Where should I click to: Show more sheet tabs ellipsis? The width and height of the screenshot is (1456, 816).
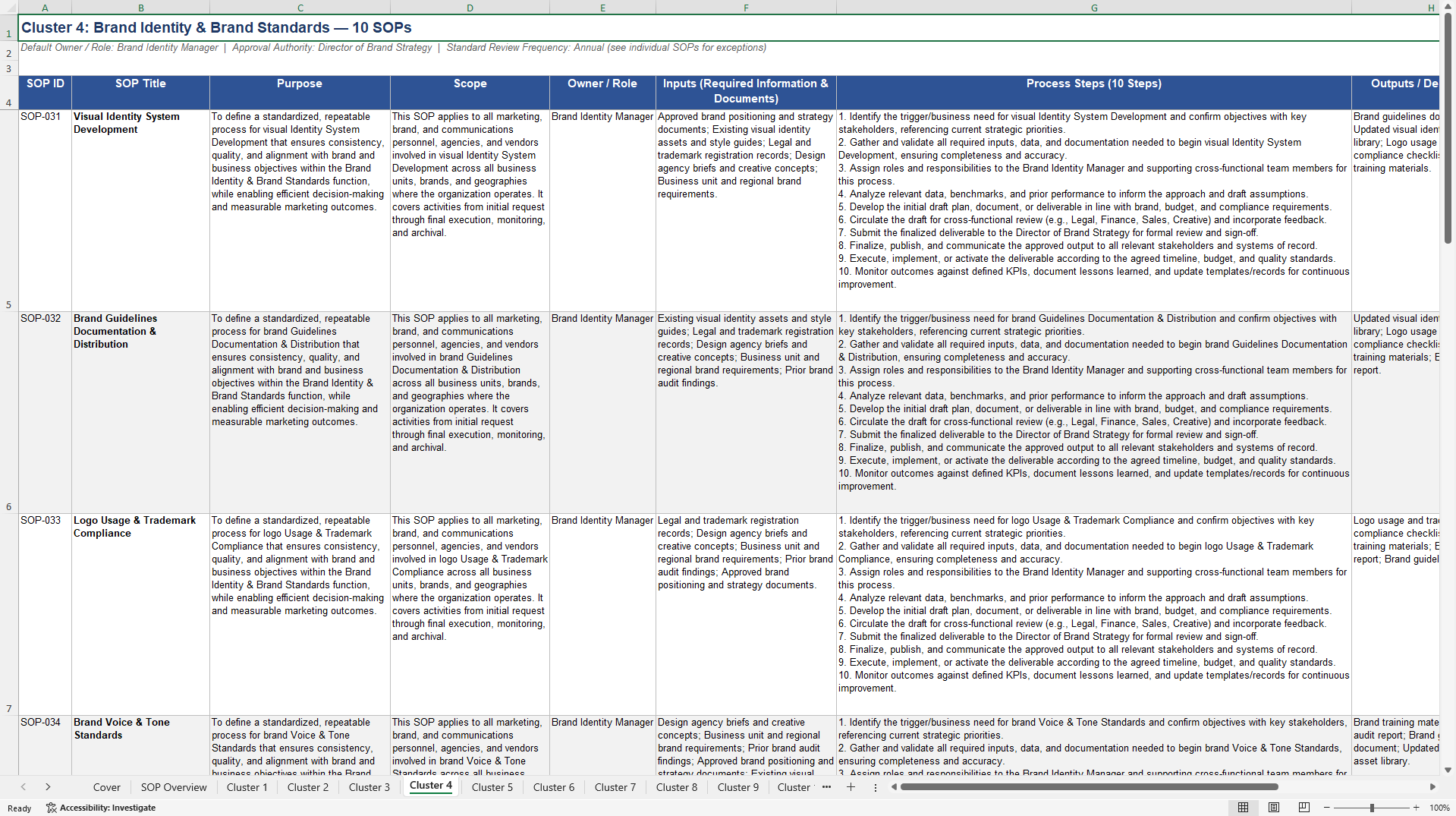point(826,787)
